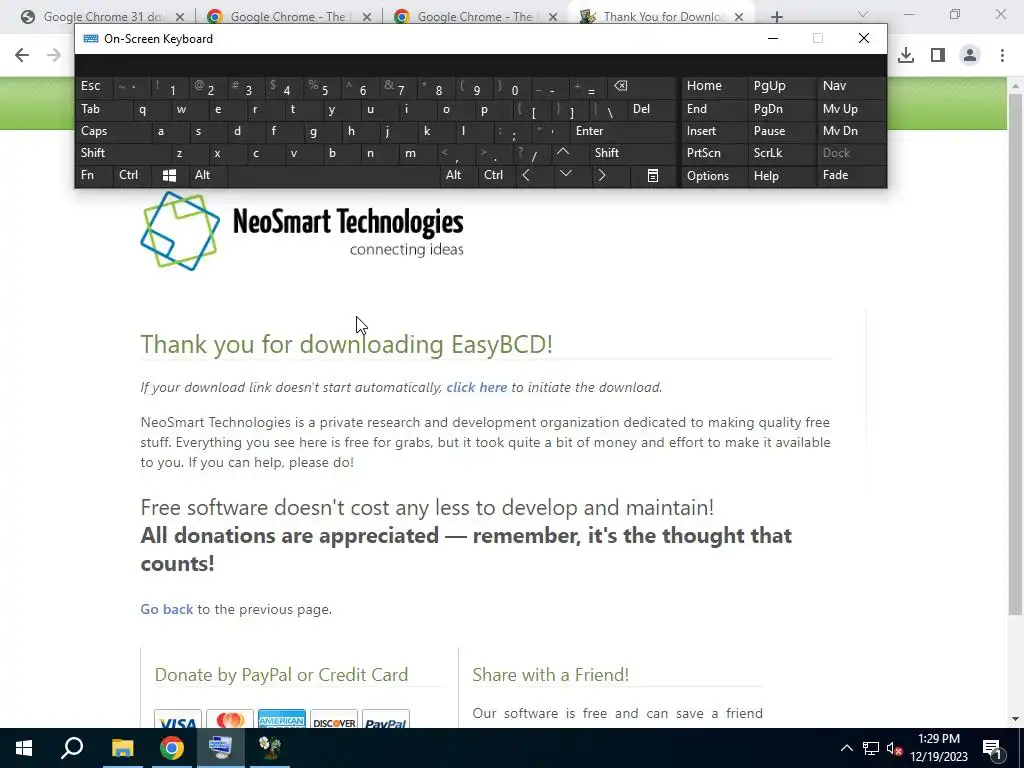
Task: Toggle Chrome side panel icon
Action: click(938, 55)
